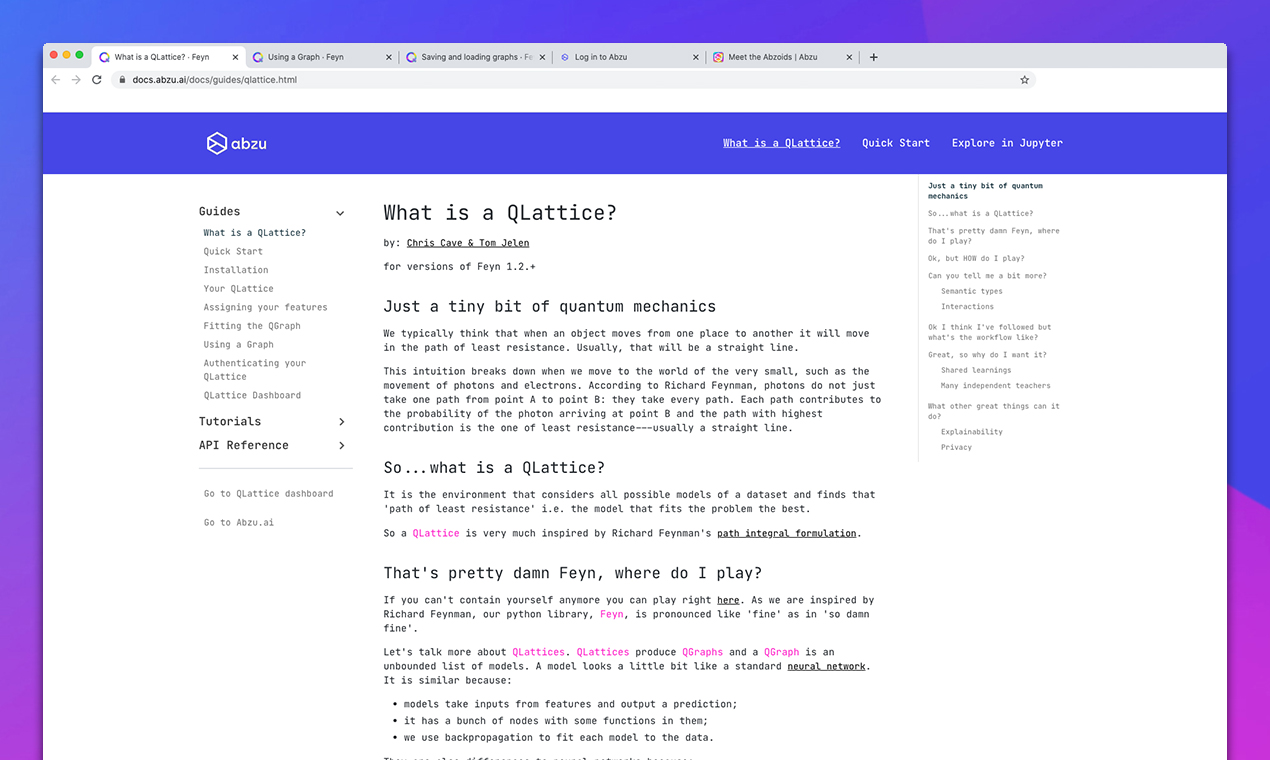Viewport: 1270px width, 760px height.
Task: Select the 'What is a QLattice? · Feyn' tab
Action: pos(168,57)
